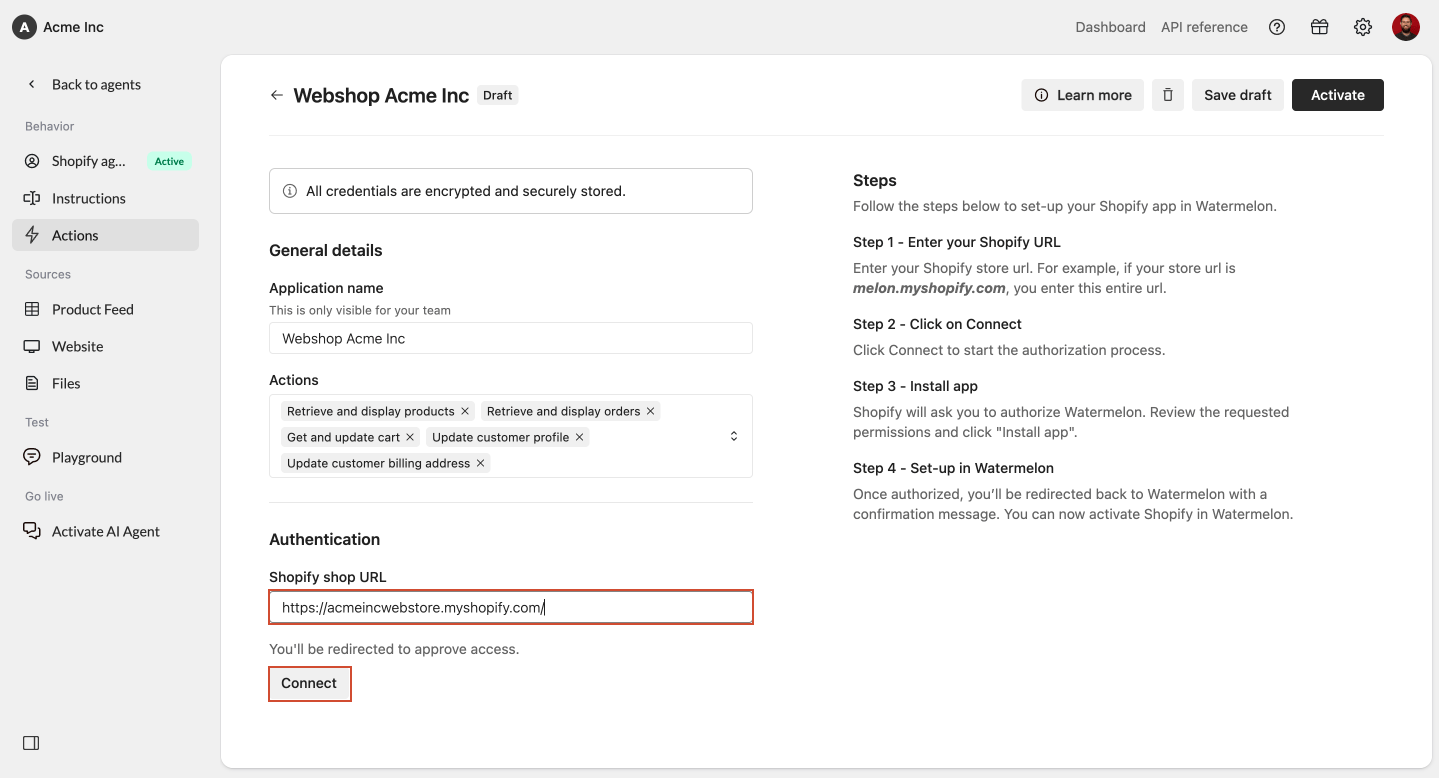Click the Acme Inc workspace name

73,27
